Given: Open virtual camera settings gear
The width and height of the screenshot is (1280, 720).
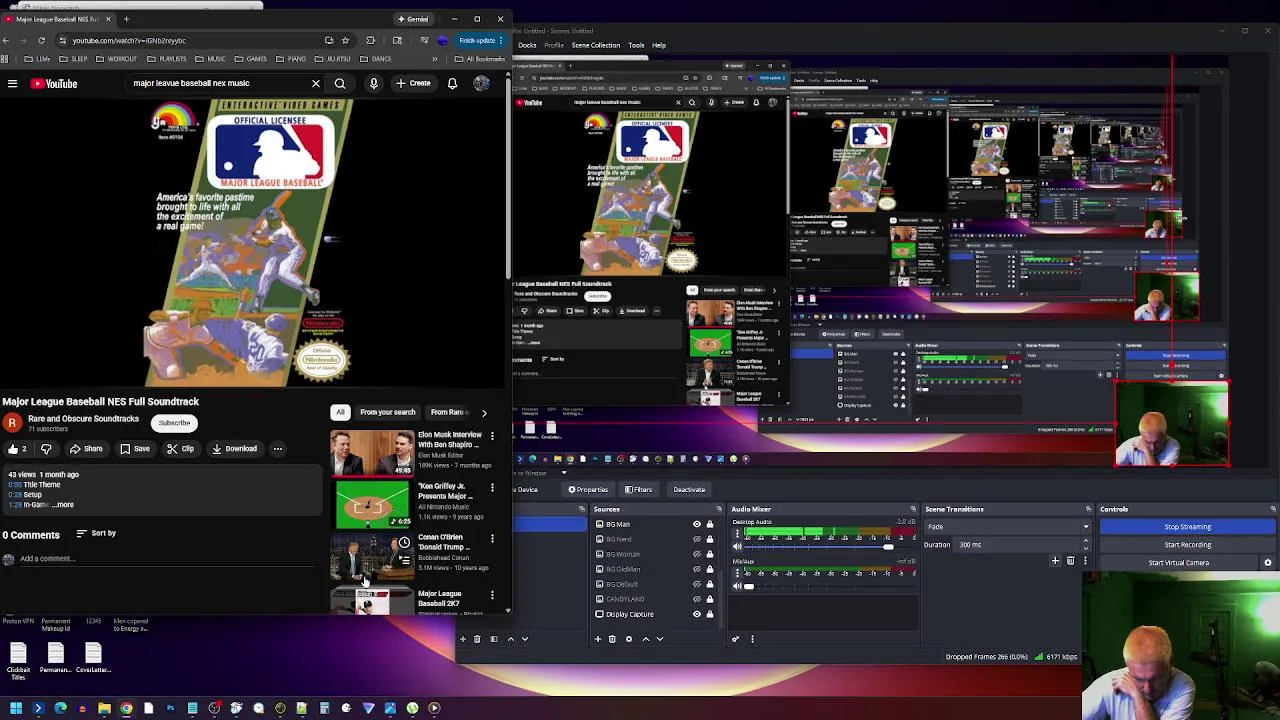Looking at the screenshot, I should point(1268,563).
